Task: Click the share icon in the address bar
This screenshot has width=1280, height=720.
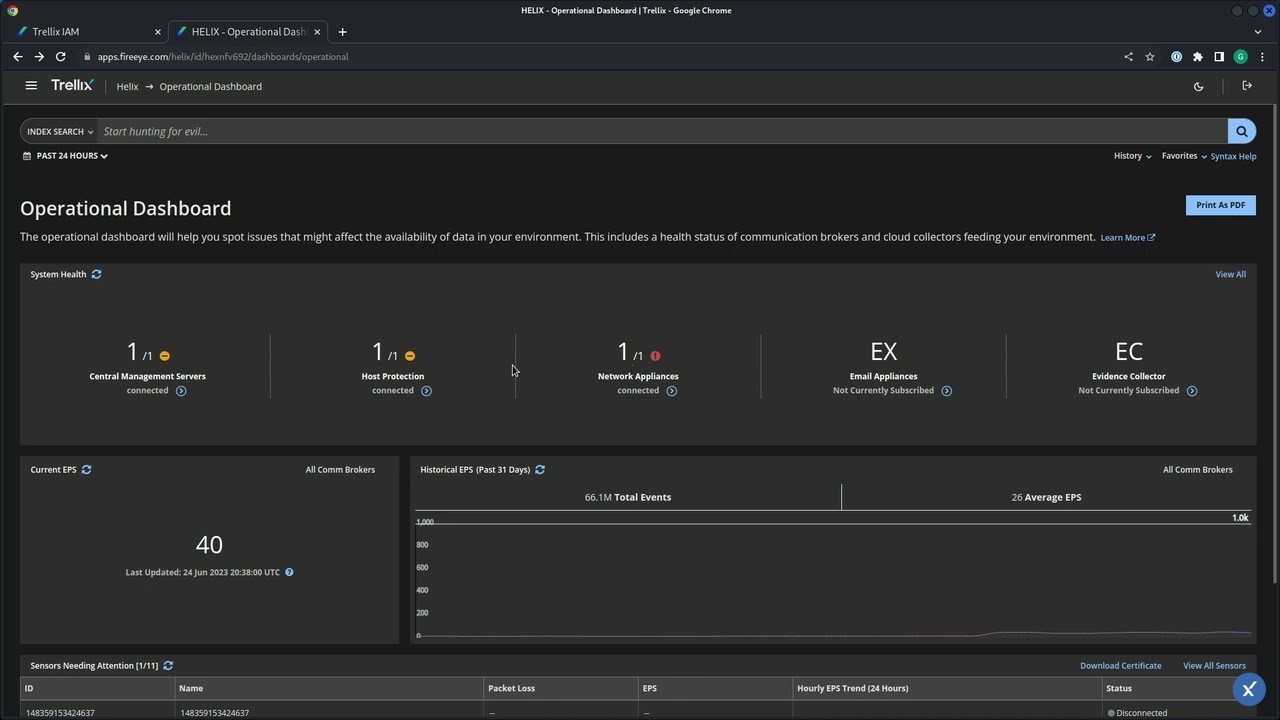Action: point(1128,57)
